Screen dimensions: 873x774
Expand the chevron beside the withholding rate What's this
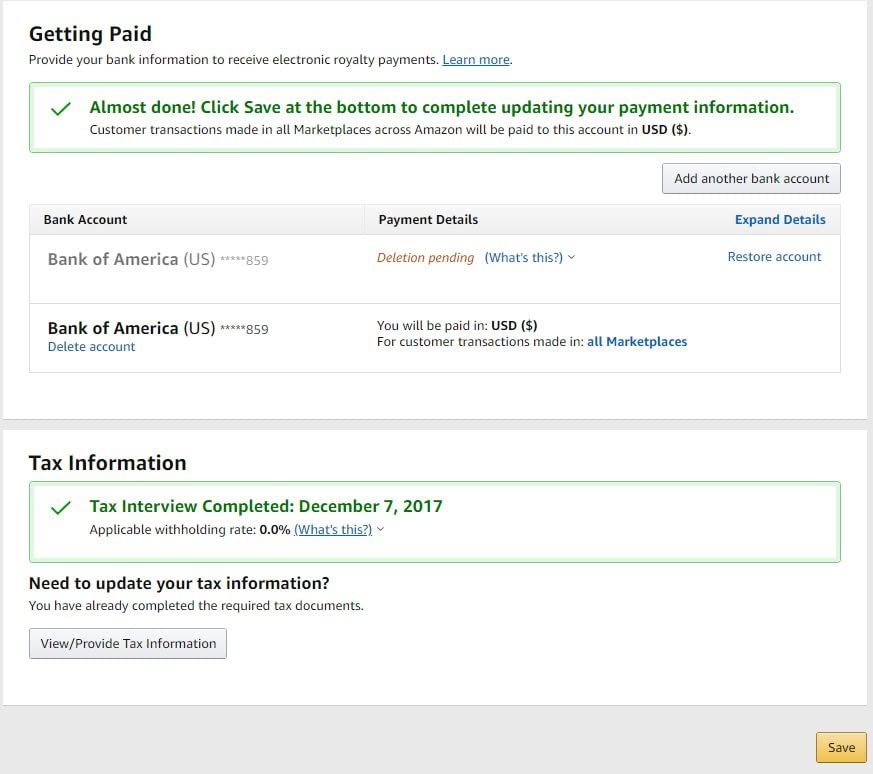point(381,530)
